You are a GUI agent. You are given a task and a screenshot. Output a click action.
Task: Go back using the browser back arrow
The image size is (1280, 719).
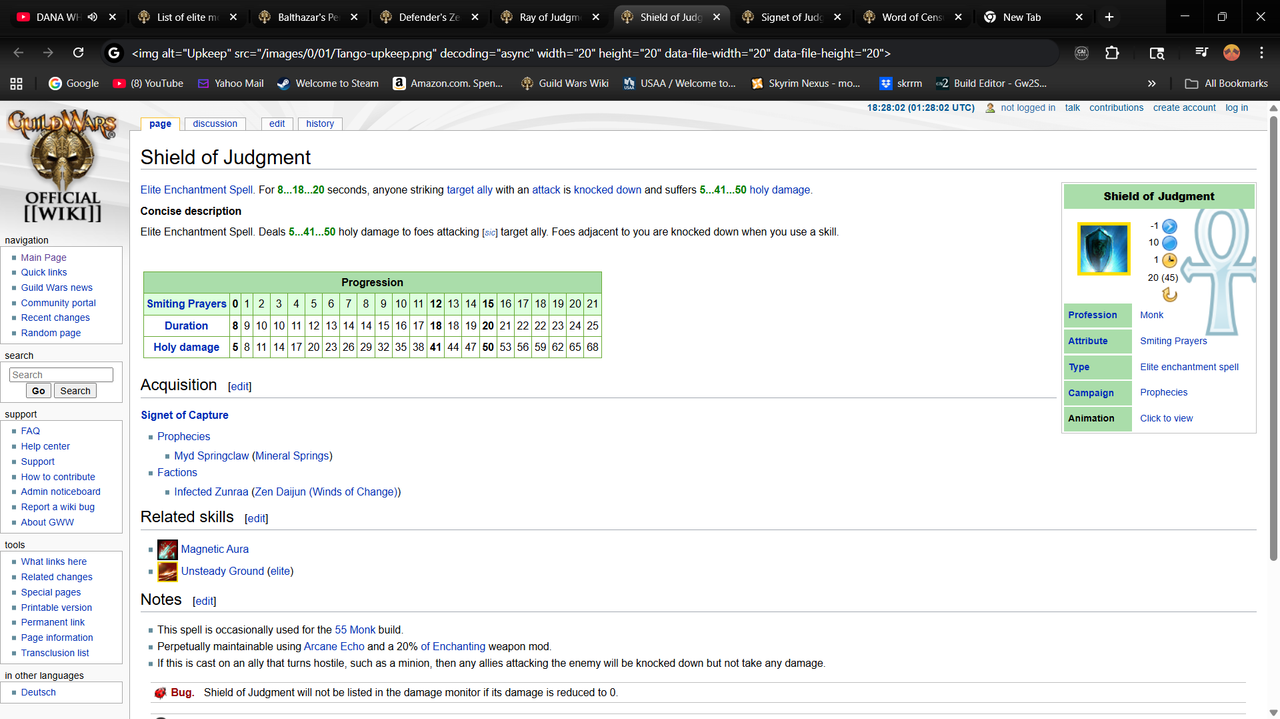tap(19, 53)
